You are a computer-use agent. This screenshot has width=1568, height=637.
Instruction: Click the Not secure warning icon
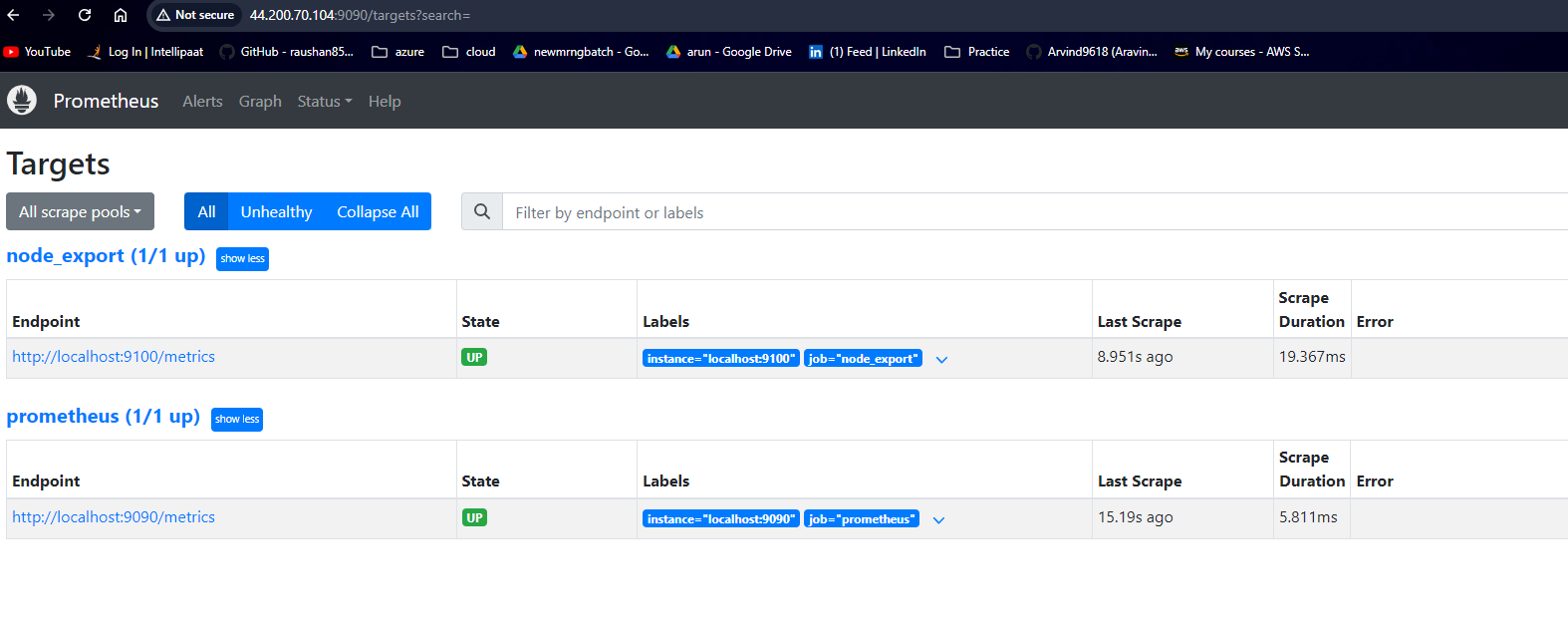[x=163, y=15]
